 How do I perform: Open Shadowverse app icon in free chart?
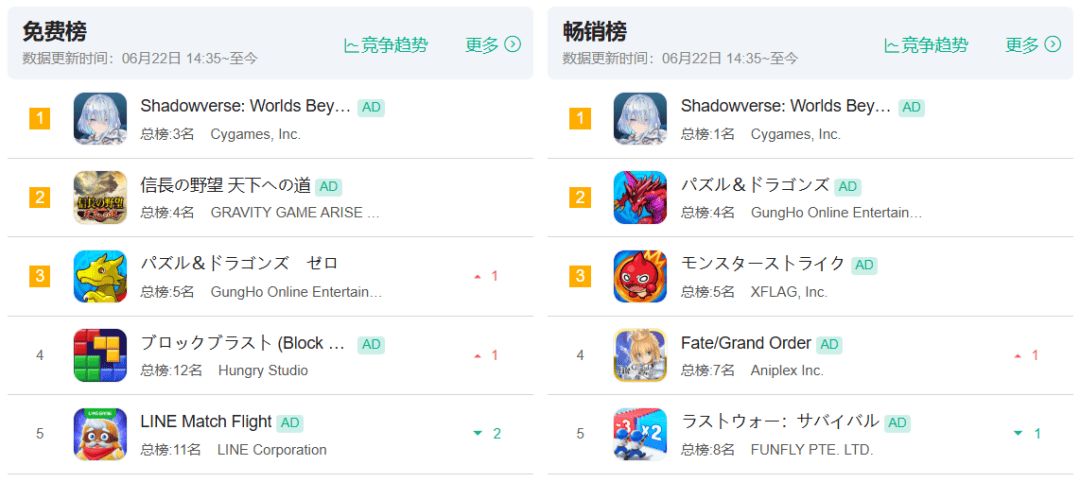pos(100,119)
